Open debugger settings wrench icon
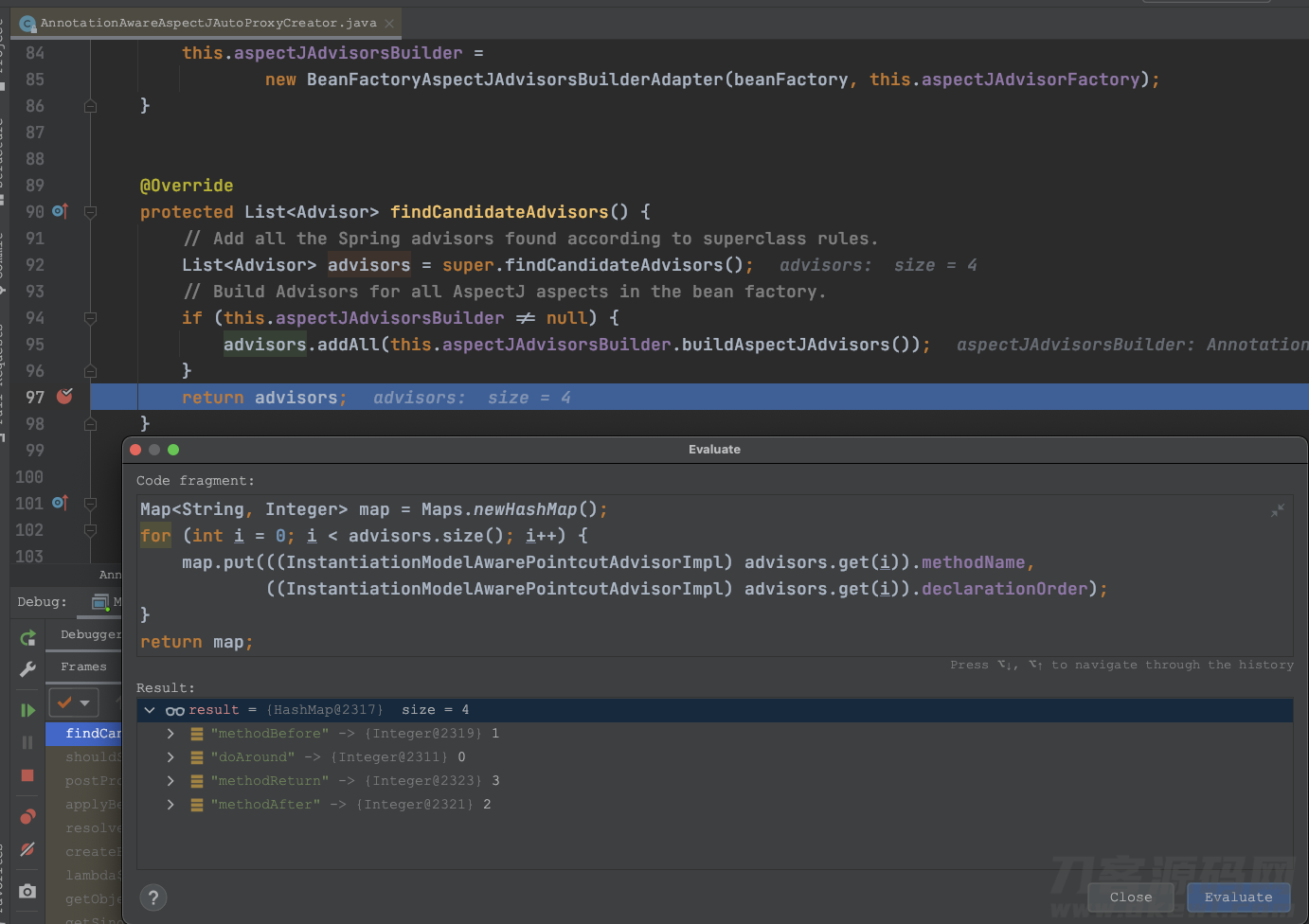 pos(27,669)
